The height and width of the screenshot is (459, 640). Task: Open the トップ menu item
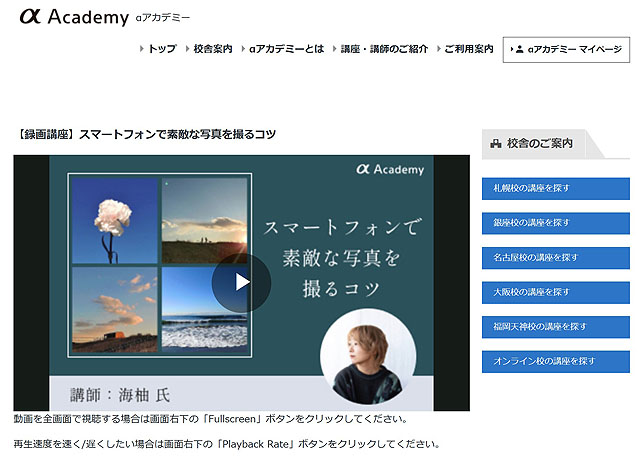click(161, 49)
